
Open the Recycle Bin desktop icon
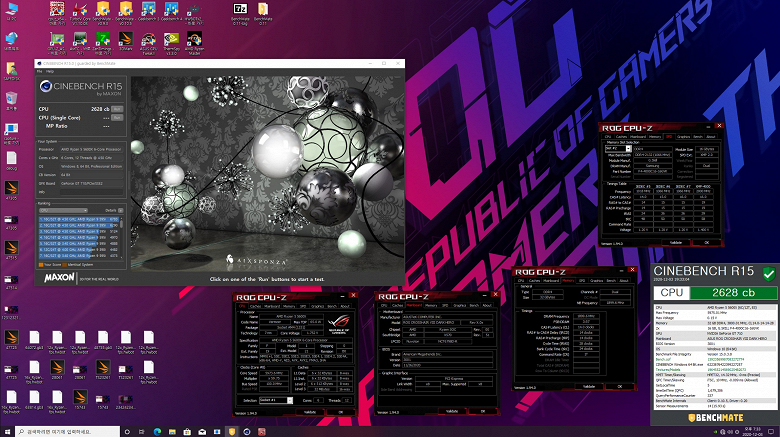click(11, 98)
